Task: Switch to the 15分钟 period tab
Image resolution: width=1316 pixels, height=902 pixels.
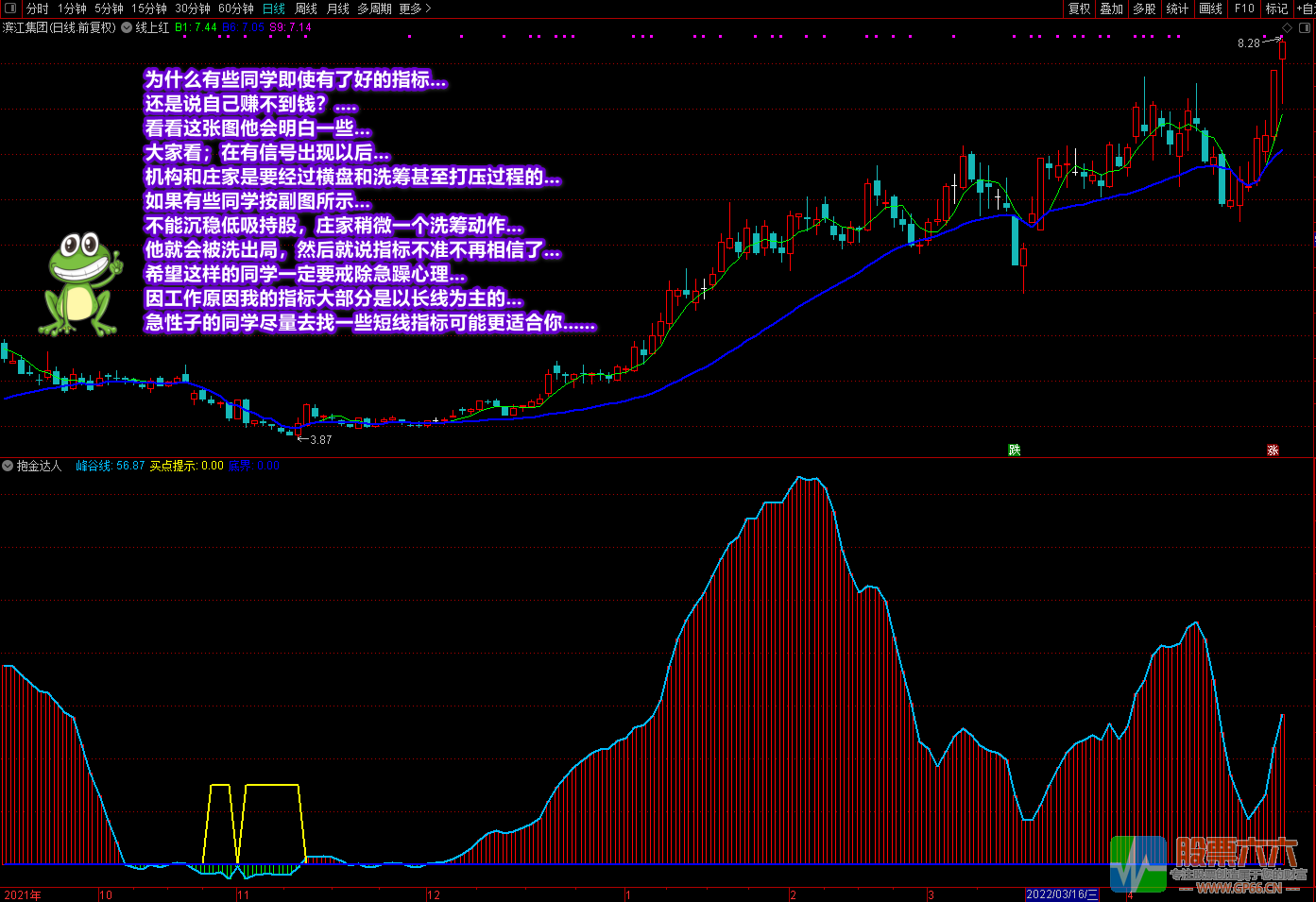Action: tap(149, 9)
